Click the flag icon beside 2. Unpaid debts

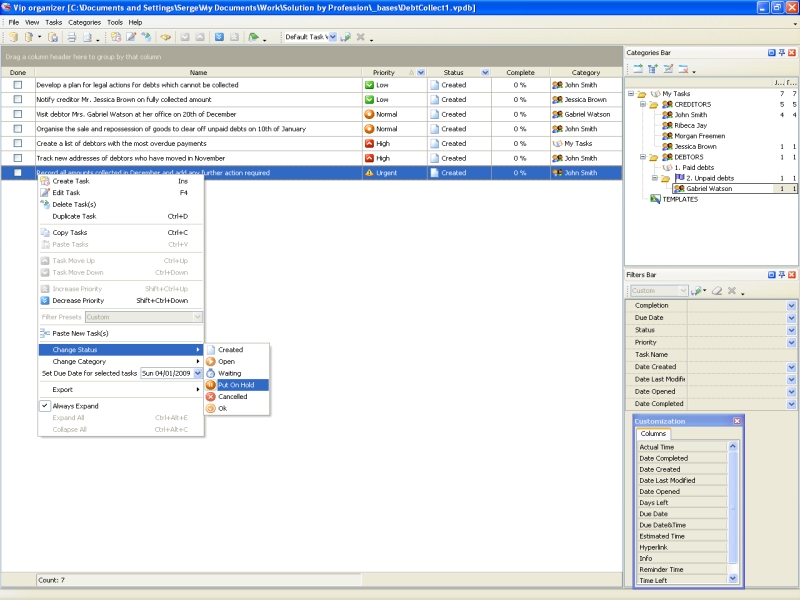pyautogui.click(x=679, y=177)
